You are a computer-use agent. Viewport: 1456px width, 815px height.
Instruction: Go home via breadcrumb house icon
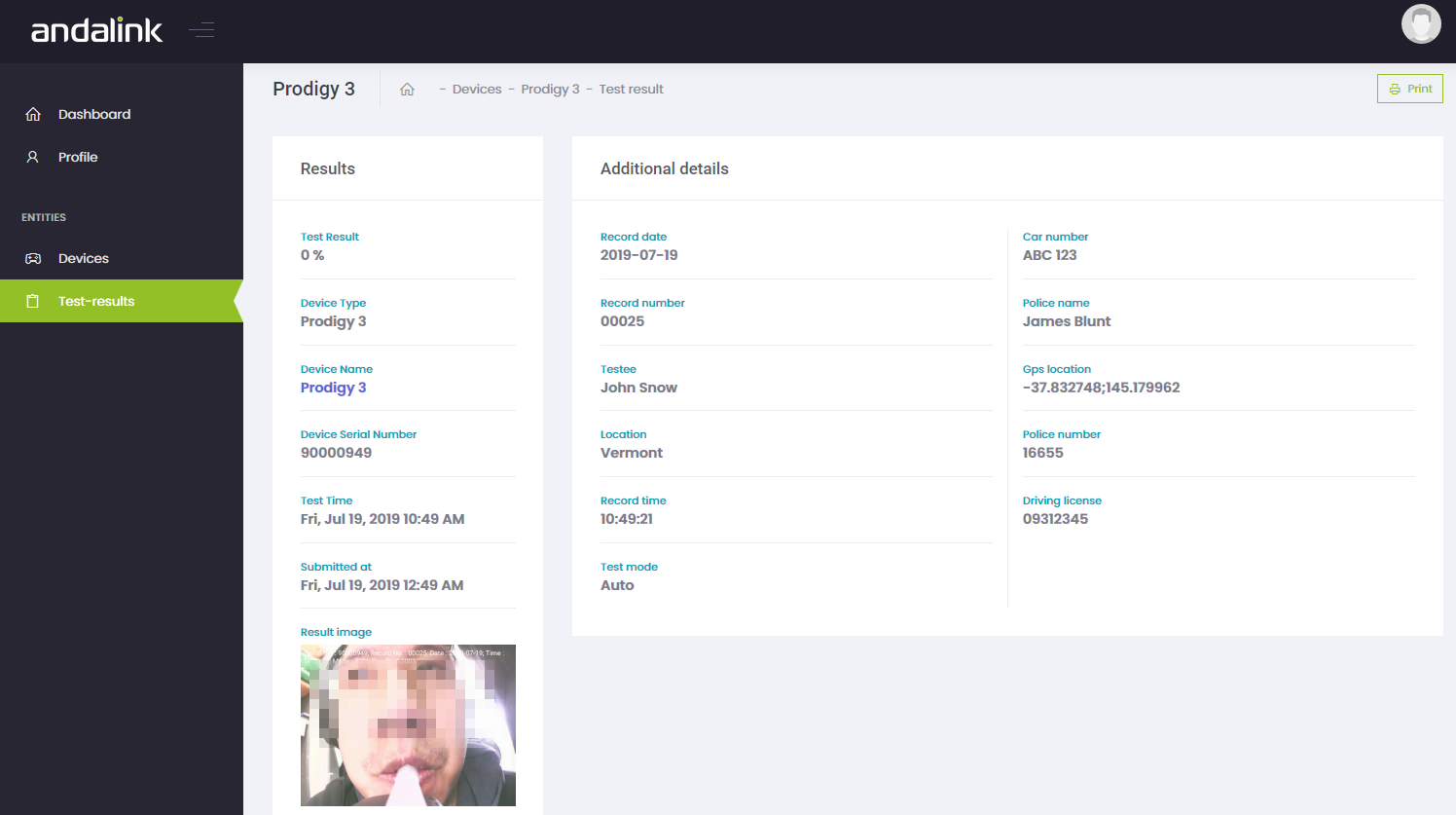(407, 89)
